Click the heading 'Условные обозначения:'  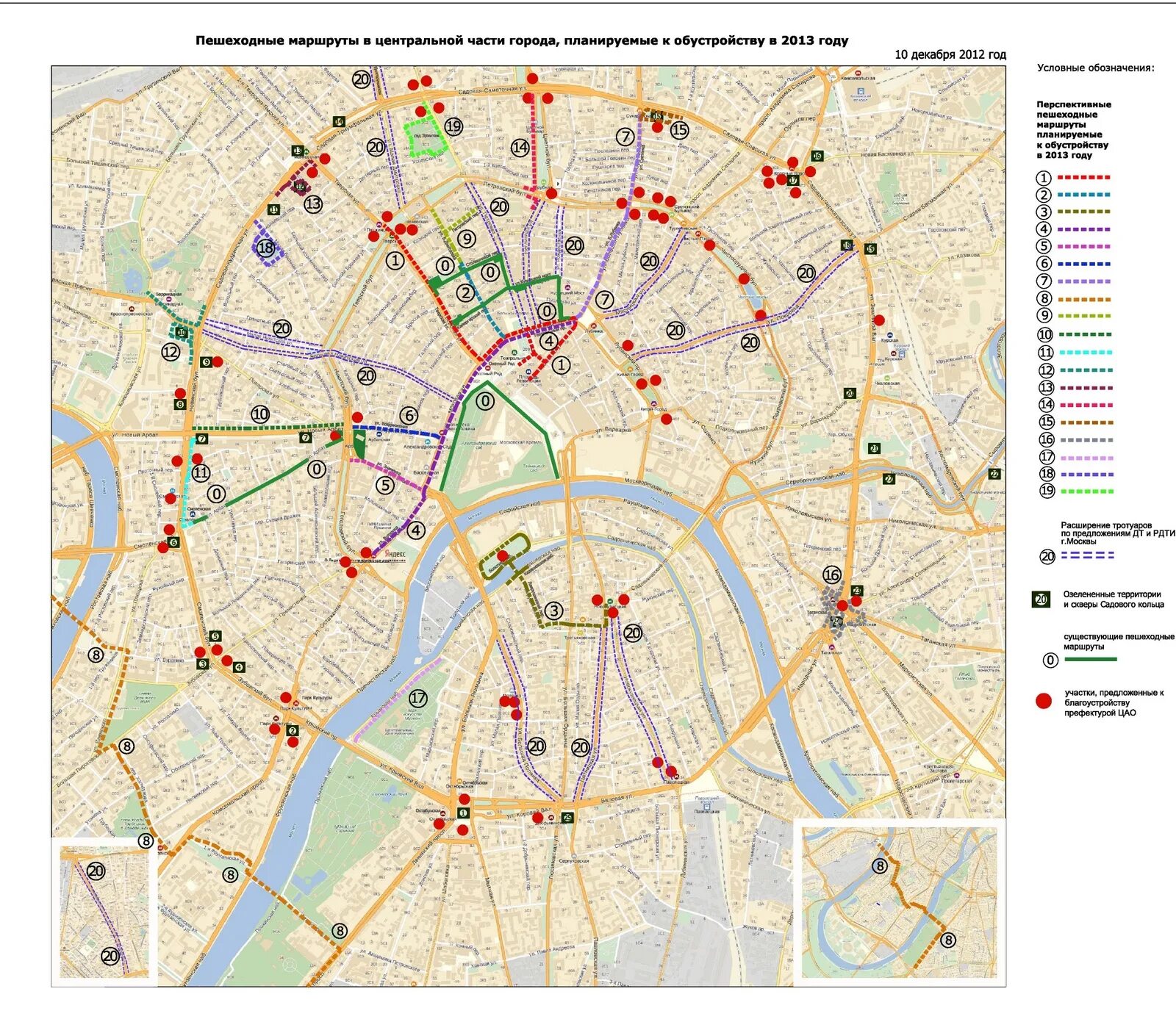[x=1096, y=68]
